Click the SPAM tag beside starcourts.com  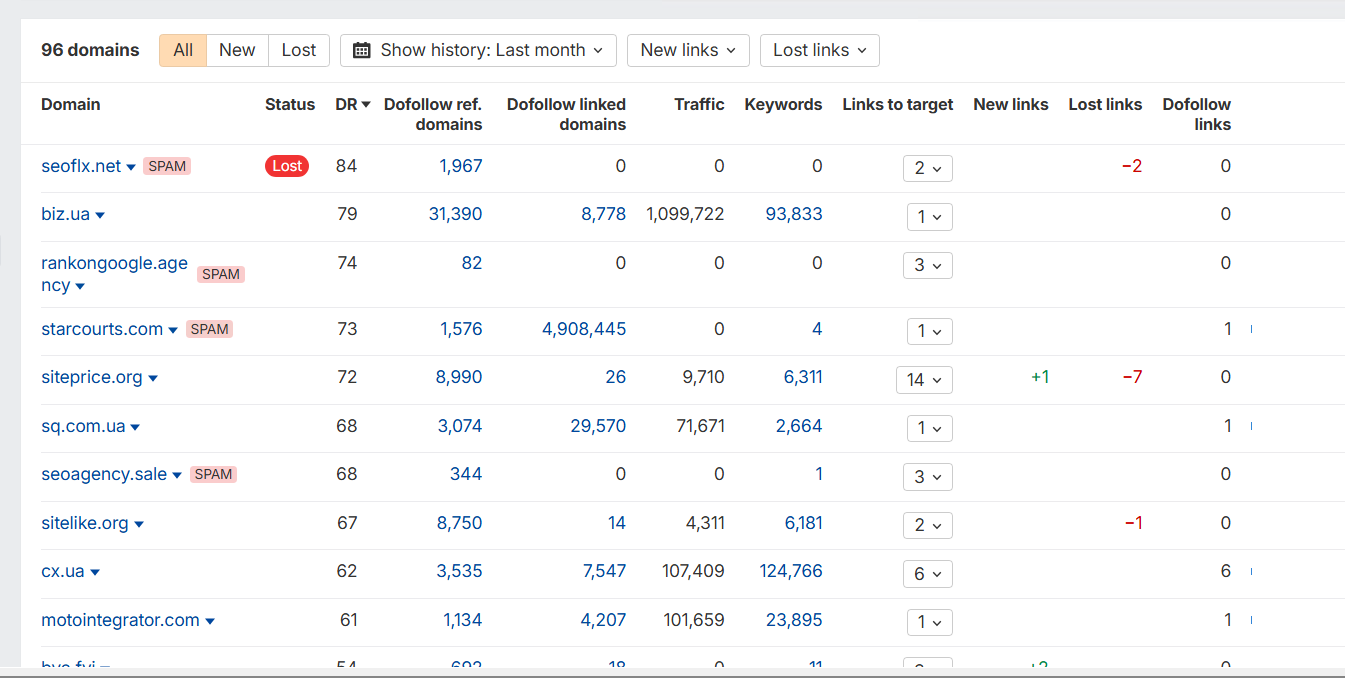coord(209,329)
